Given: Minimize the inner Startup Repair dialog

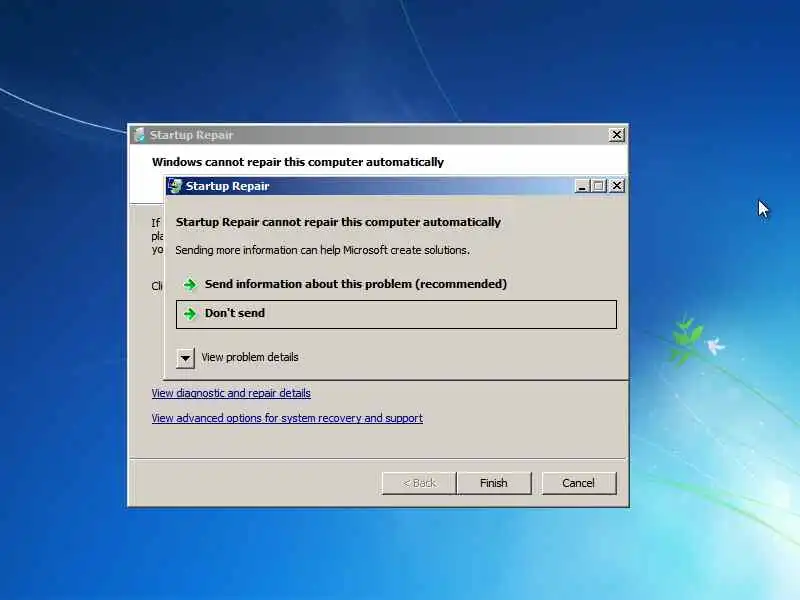Looking at the screenshot, I should (582, 186).
